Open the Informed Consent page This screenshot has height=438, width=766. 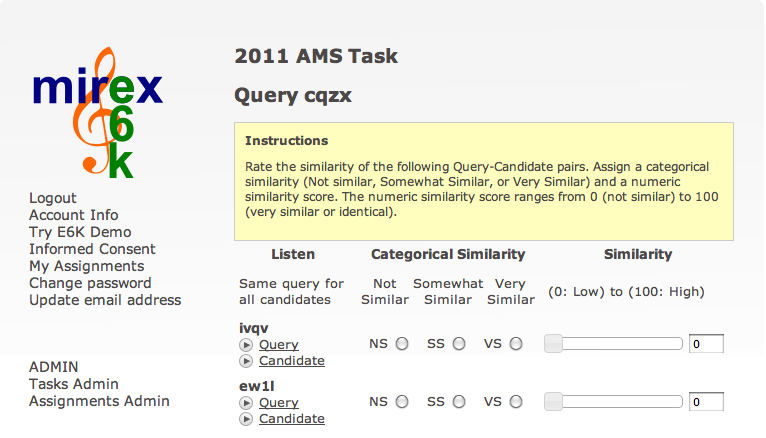click(x=92, y=249)
